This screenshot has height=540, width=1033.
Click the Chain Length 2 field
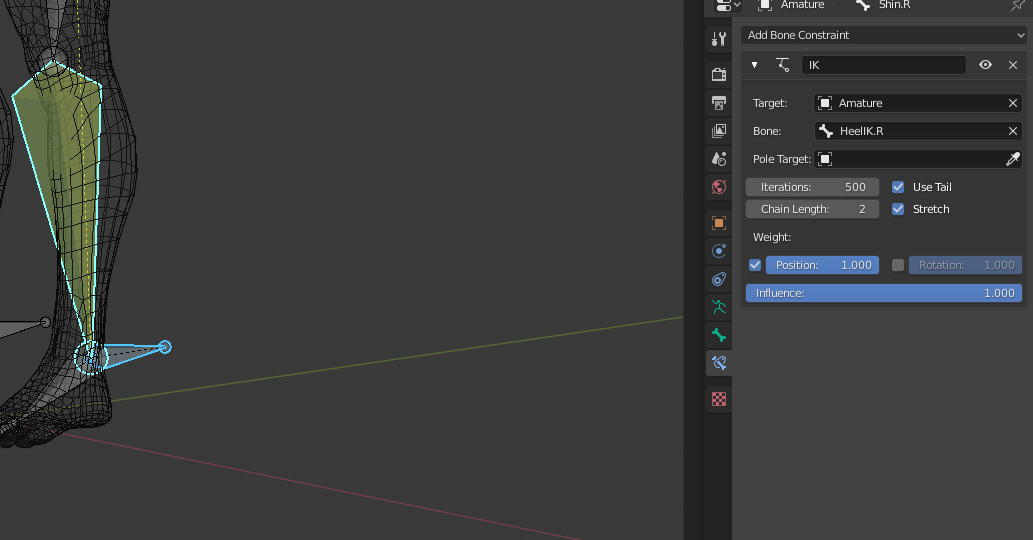(x=812, y=209)
